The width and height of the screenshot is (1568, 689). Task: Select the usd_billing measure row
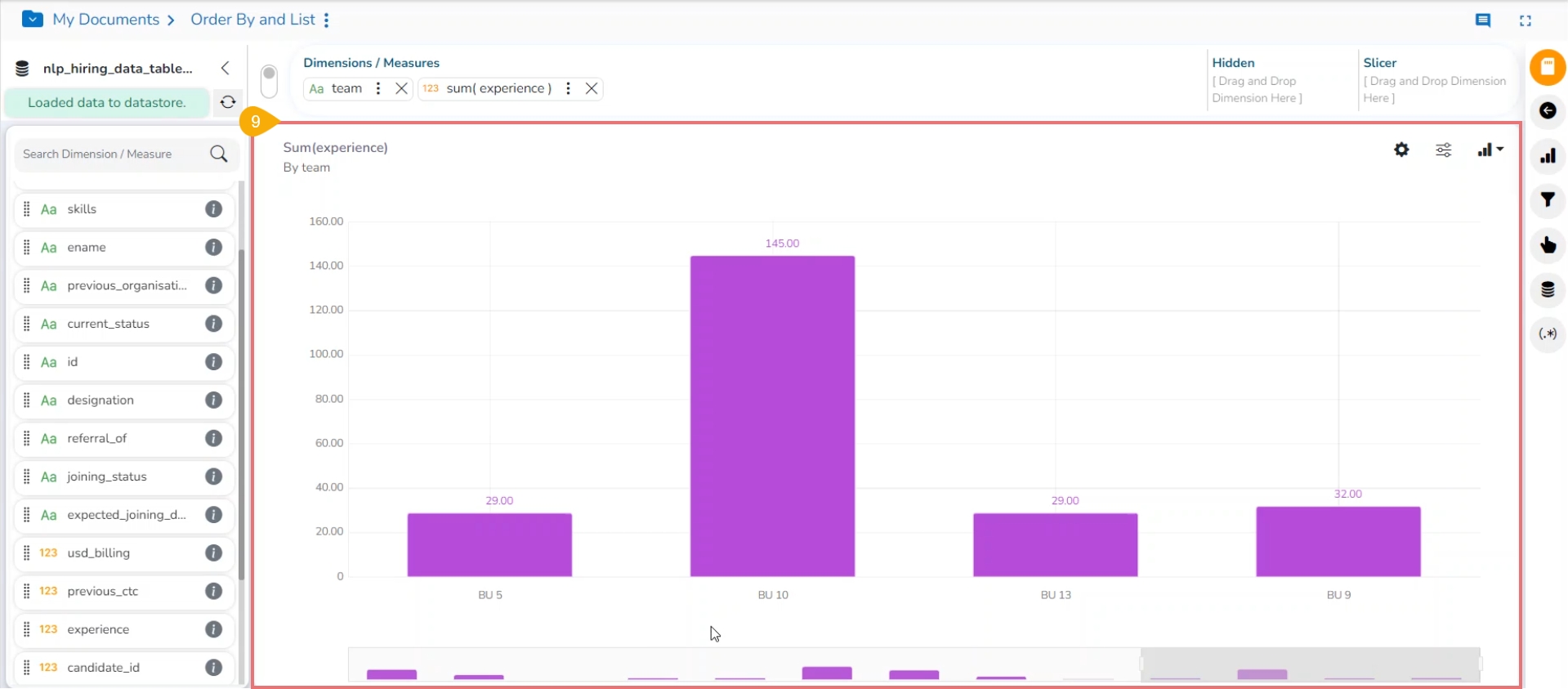124,553
